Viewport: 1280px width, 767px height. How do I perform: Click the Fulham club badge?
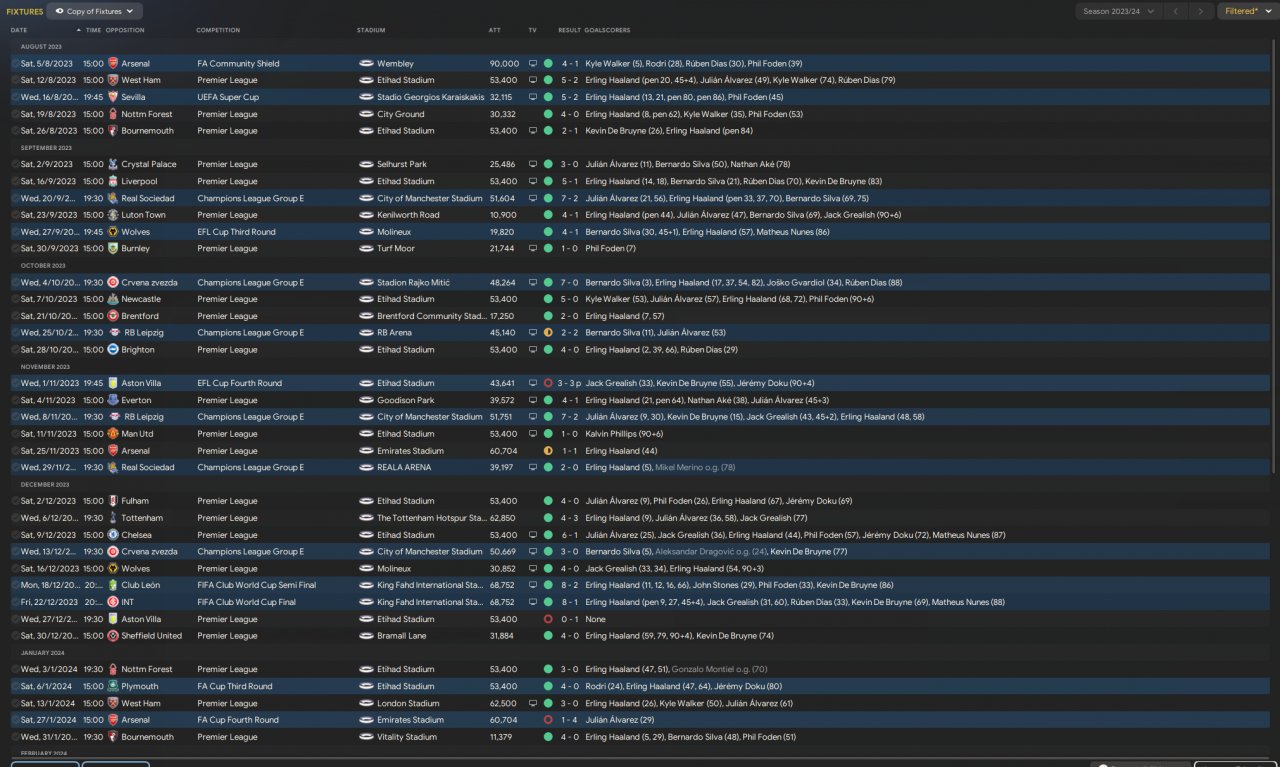coord(113,501)
